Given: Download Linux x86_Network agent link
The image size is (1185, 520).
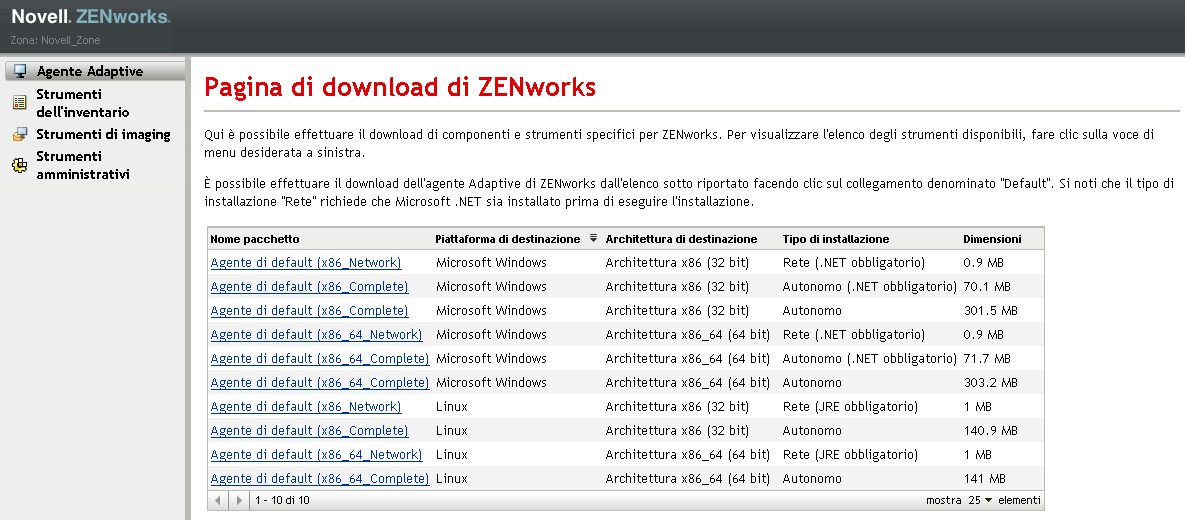Looking at the screenshot, I should 306,407.
